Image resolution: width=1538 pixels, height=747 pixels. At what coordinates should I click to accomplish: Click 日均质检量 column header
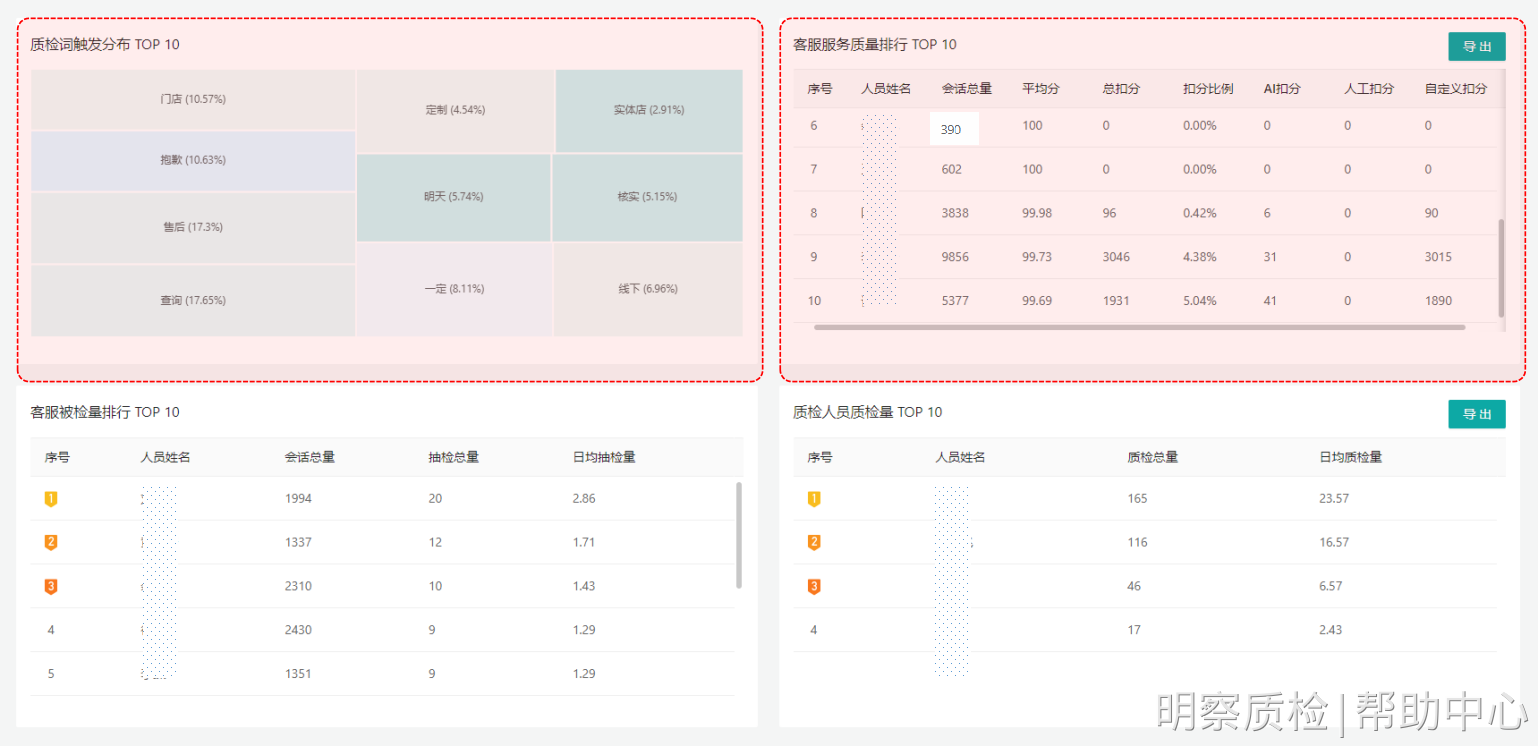pyautogui.click(x=1351, y=457)
